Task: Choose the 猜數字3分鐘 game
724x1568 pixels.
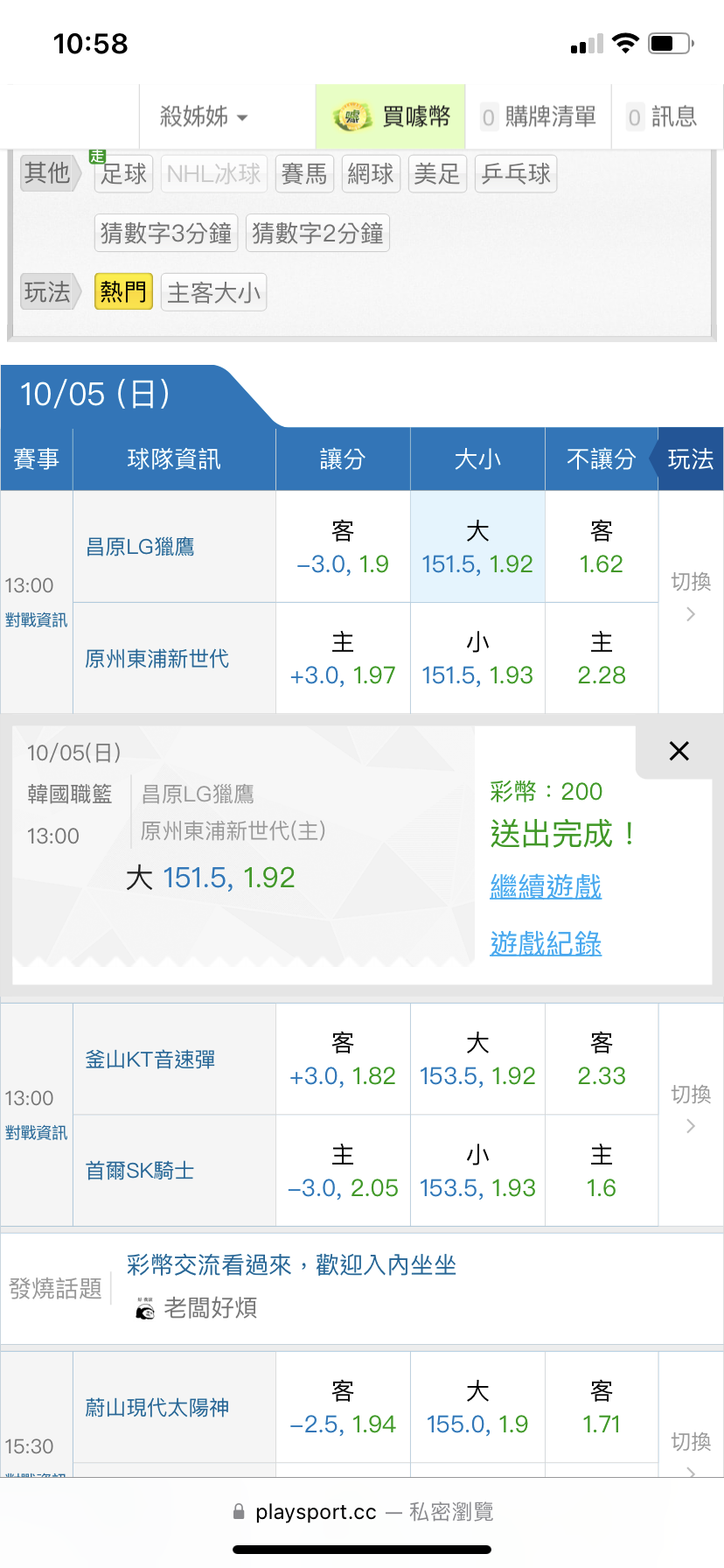Action: [166, 233]
